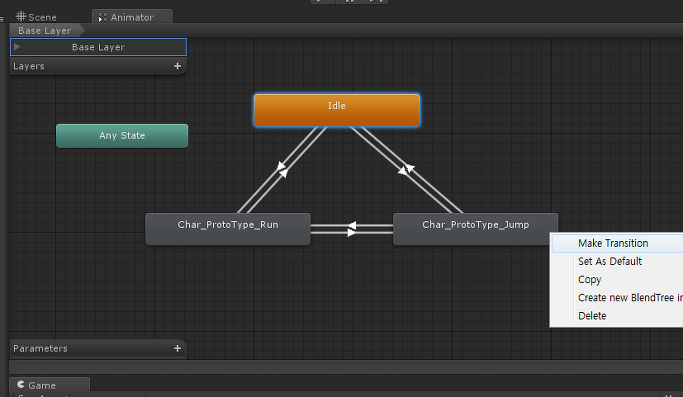Click the Base Layer breadcrumb
683x397 pixels.
point(45,31)
